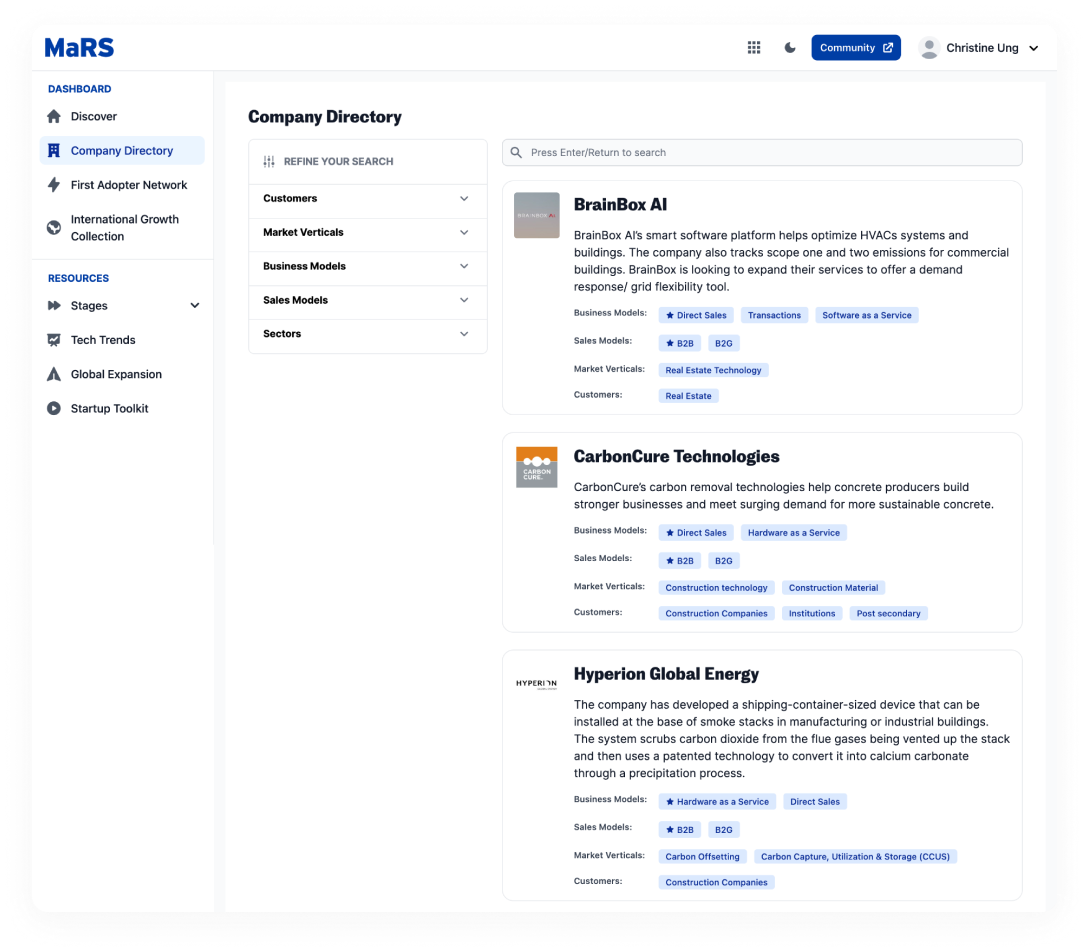
Task: Click the Real Estate customers tag
Action: (x=688, y=396)
